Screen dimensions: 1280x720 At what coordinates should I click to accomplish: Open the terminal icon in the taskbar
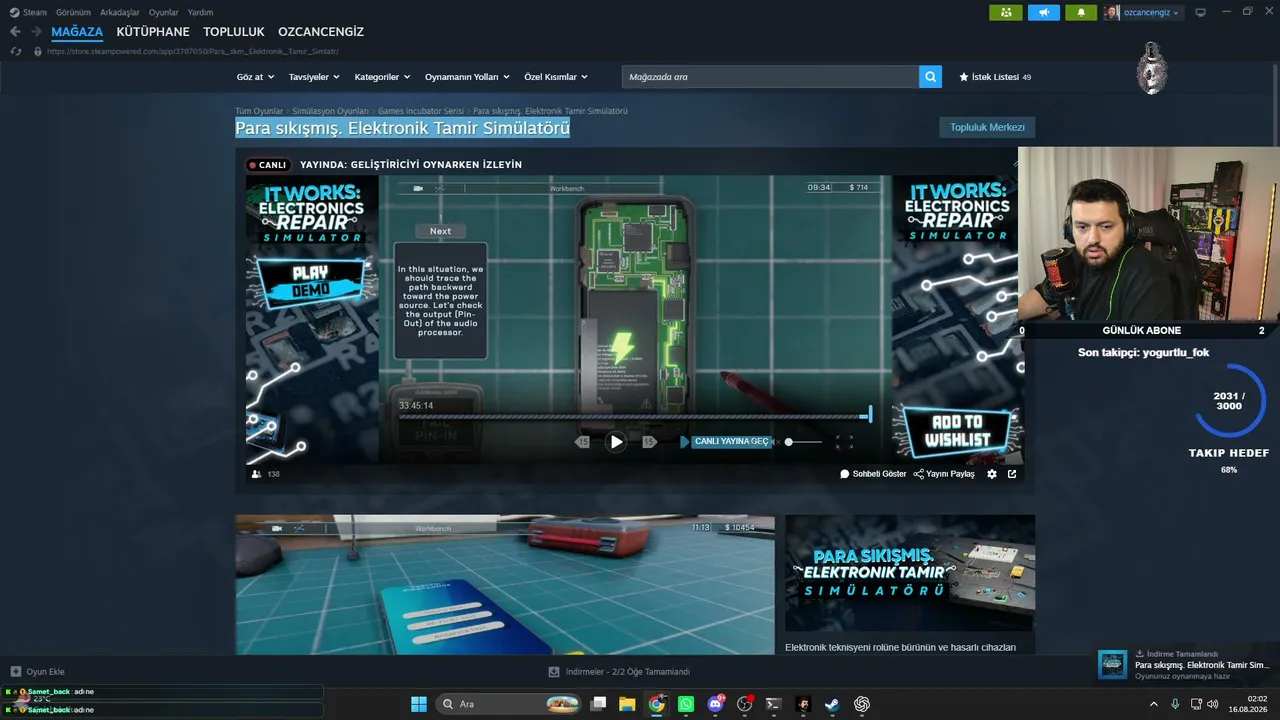pyautogui.click(x=773, y=704)
